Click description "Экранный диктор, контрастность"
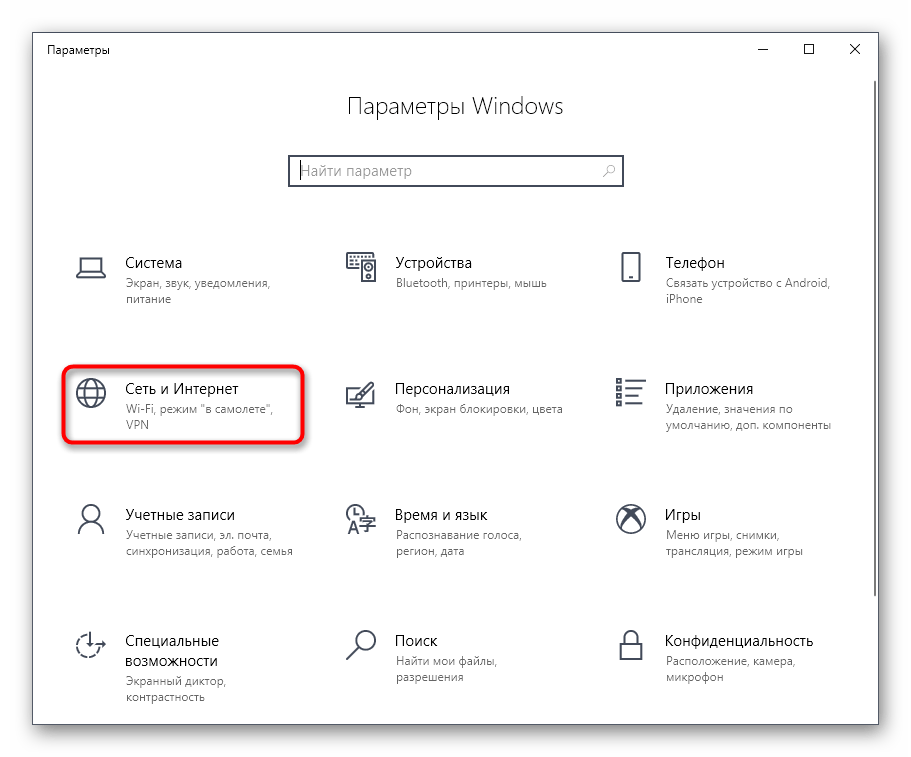911x757 pixels. 176,689
